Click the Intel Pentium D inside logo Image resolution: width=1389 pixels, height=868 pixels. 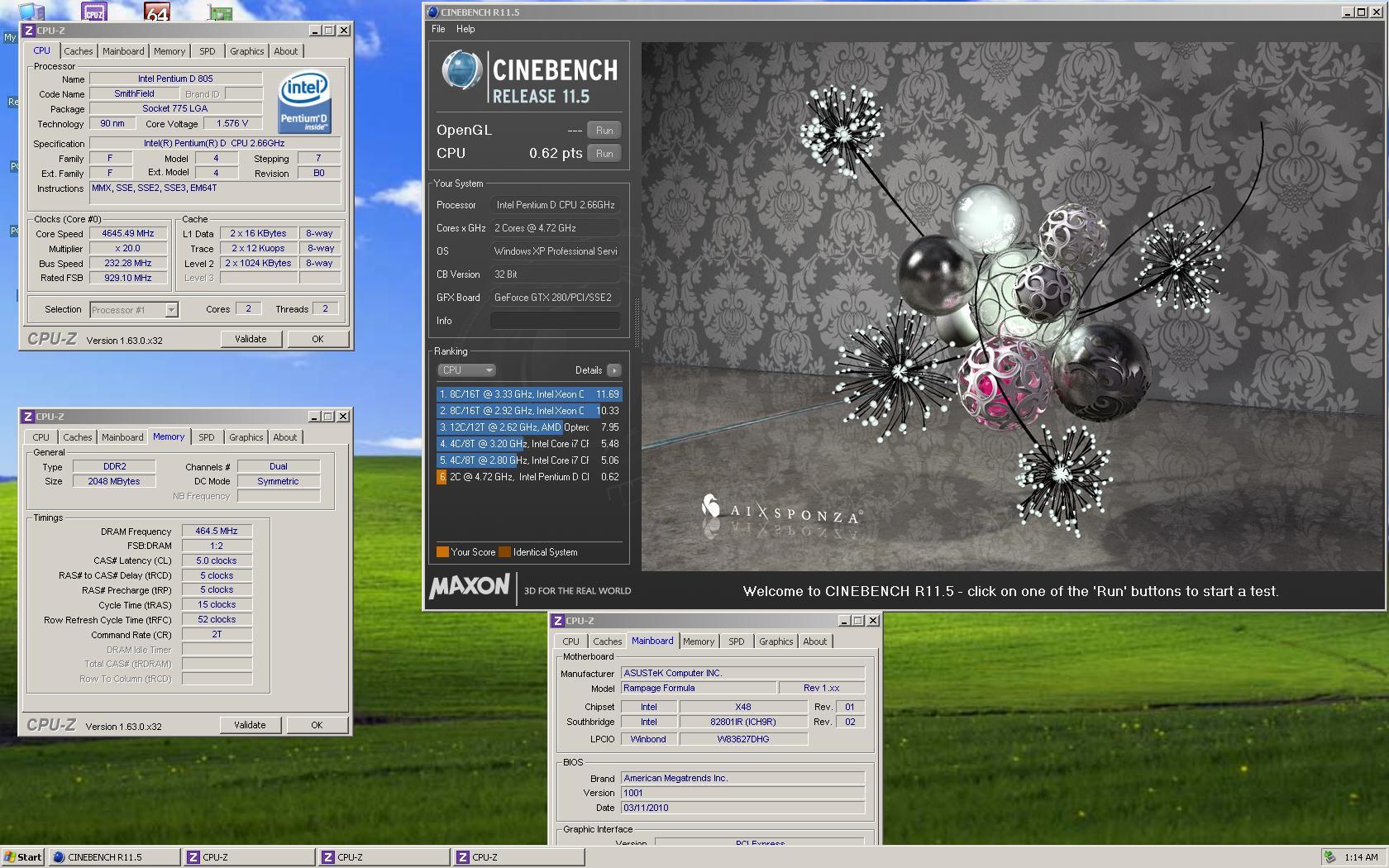[x=304, y=102]
